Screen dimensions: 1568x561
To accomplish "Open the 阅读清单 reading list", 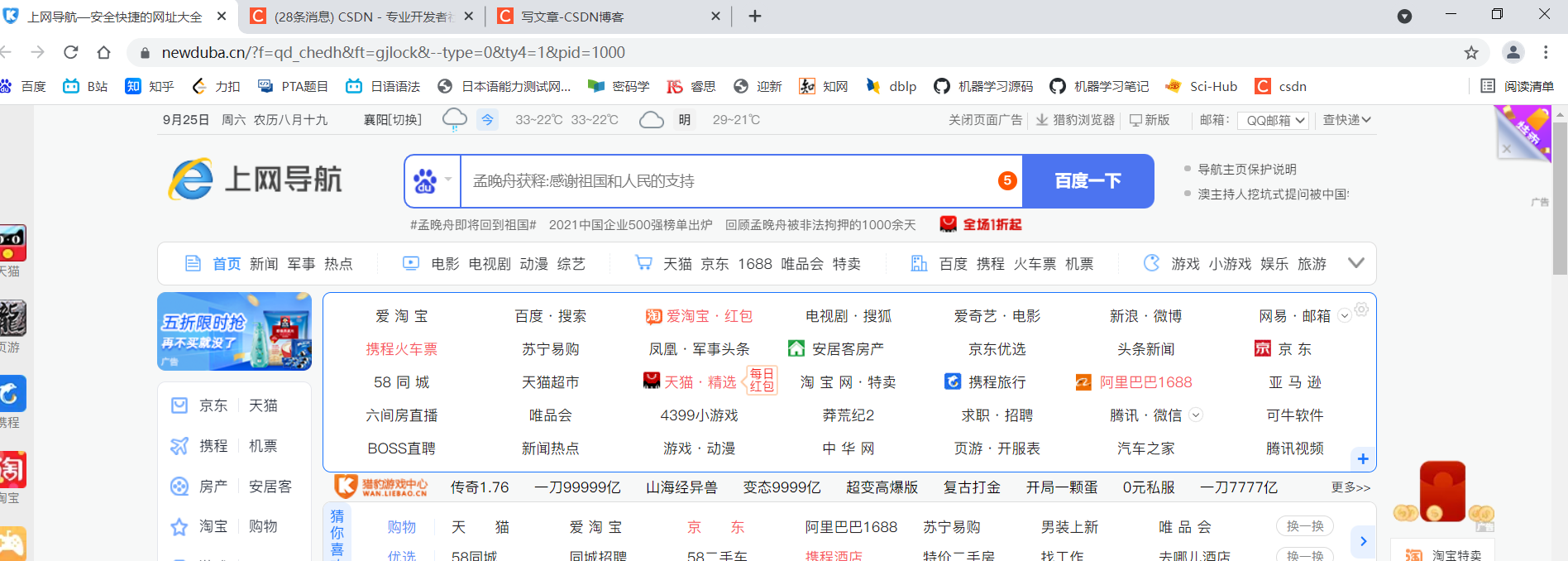I will 1517,86.
